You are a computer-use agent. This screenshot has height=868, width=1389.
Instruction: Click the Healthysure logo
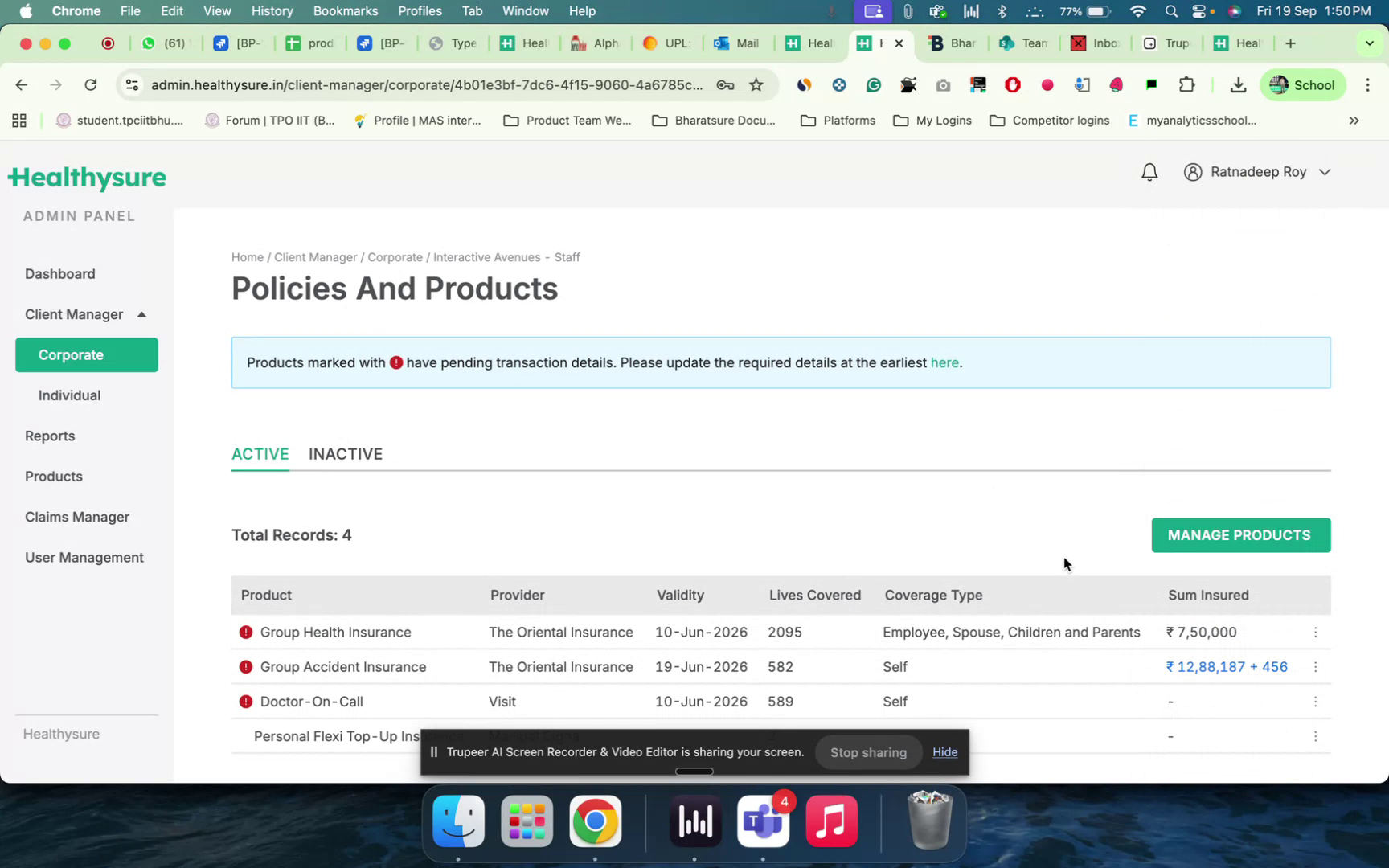(x=87, y=178)
